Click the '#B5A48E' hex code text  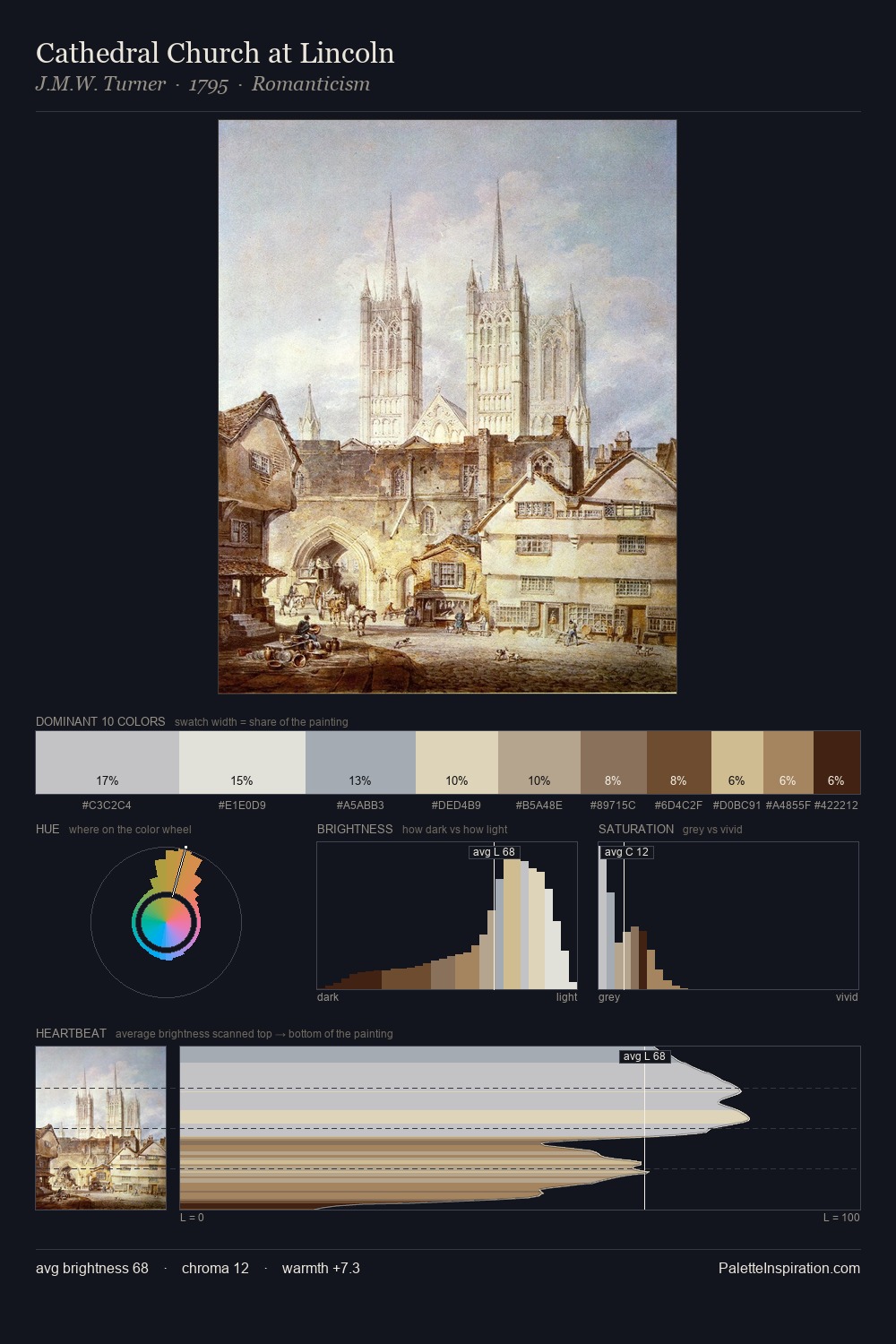coord(539,805)
